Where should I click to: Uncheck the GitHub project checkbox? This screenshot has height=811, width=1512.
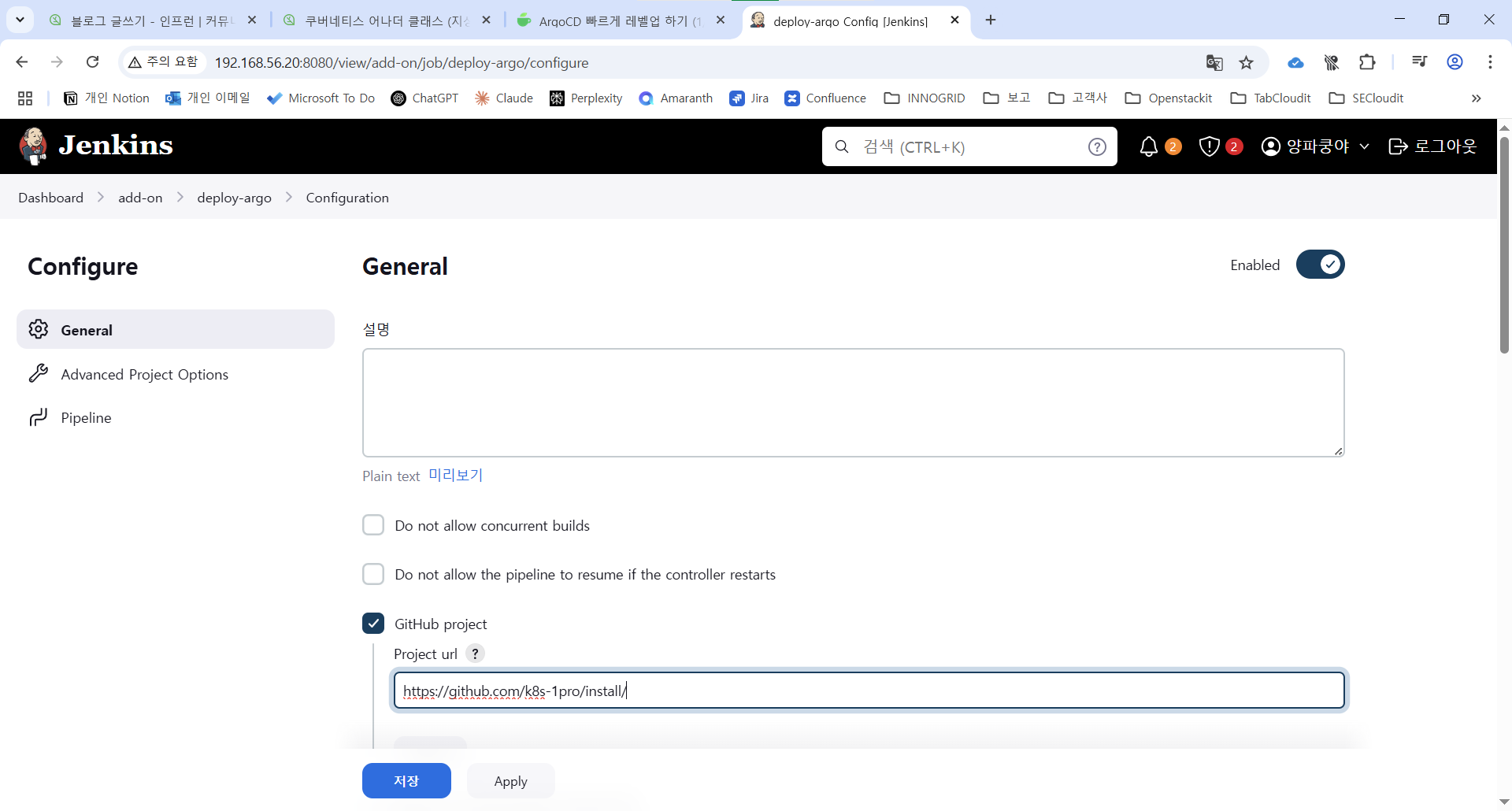pos(373,624)
